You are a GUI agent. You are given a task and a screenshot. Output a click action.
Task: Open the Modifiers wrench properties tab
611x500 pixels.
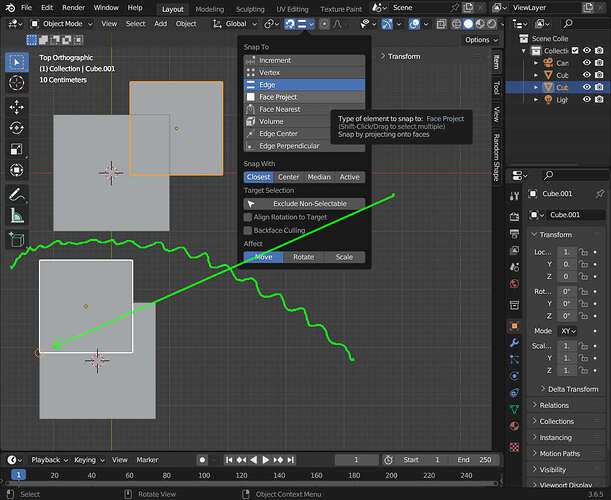pos(514,343)
